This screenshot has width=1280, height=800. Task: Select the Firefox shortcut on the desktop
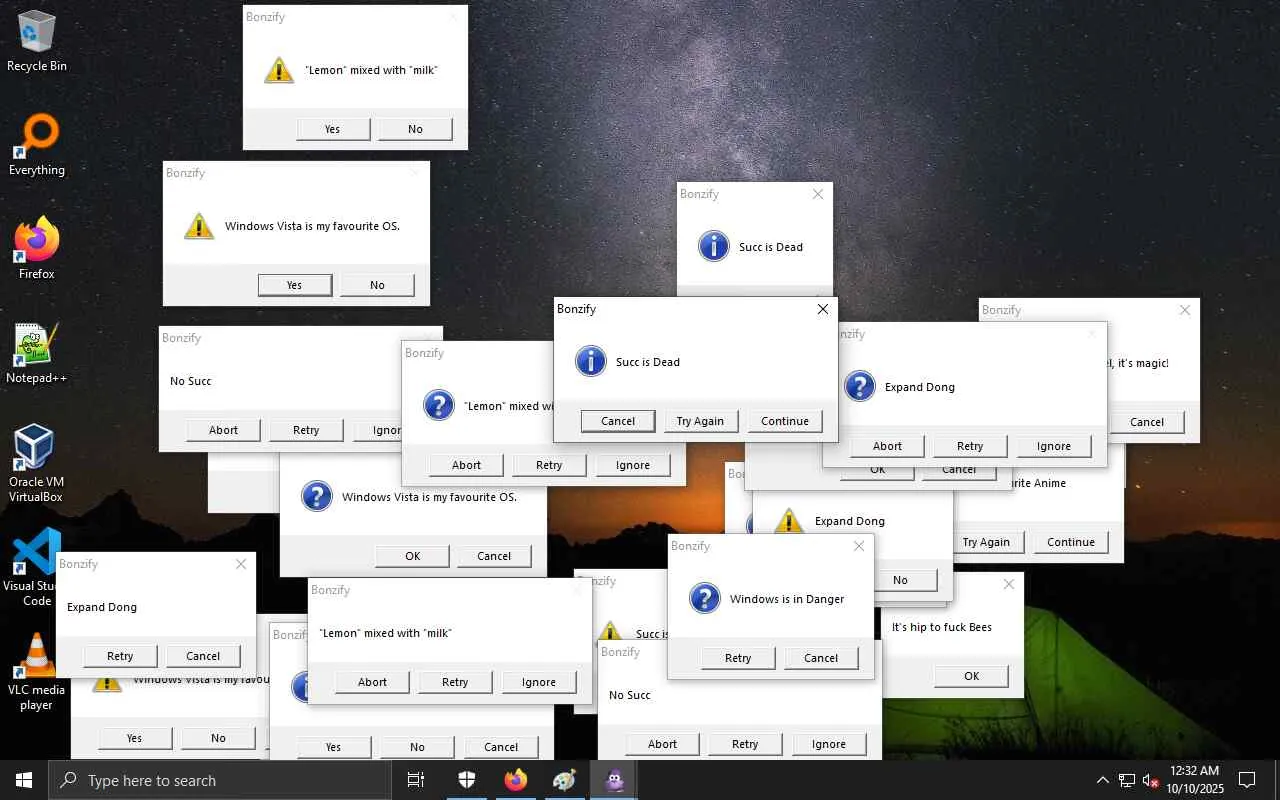tap(37, 249)
